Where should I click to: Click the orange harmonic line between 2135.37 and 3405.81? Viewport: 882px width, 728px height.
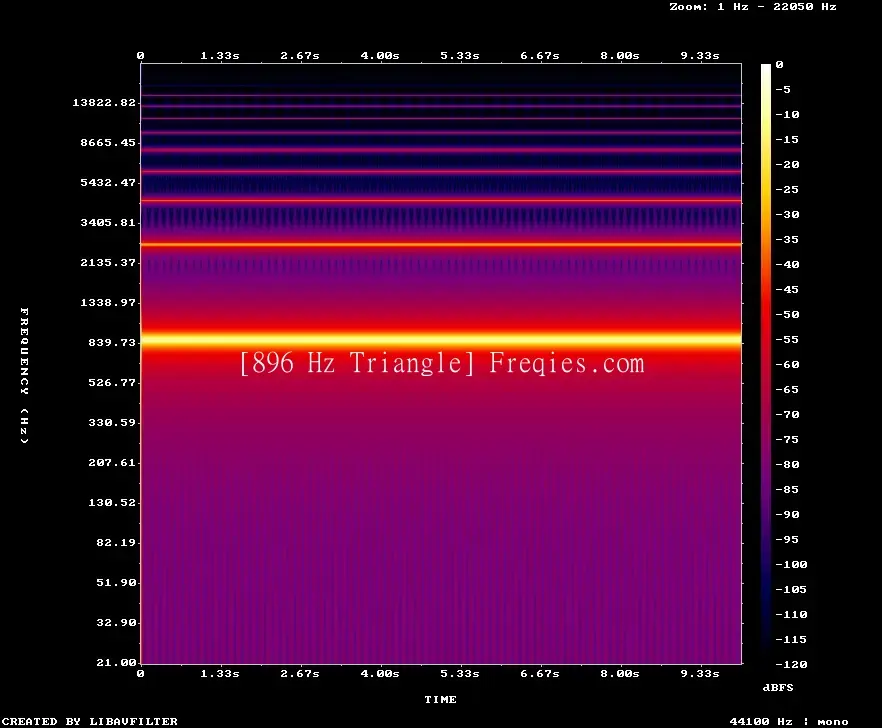441,244
